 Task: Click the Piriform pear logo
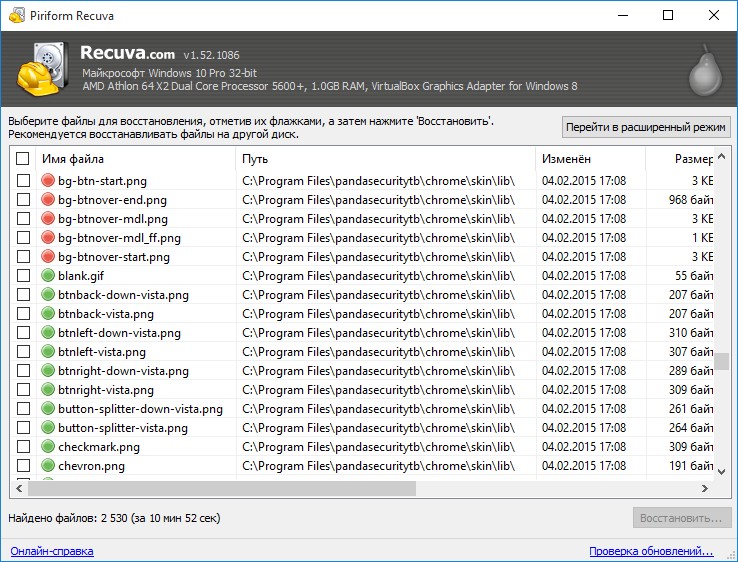coord(705,71)
